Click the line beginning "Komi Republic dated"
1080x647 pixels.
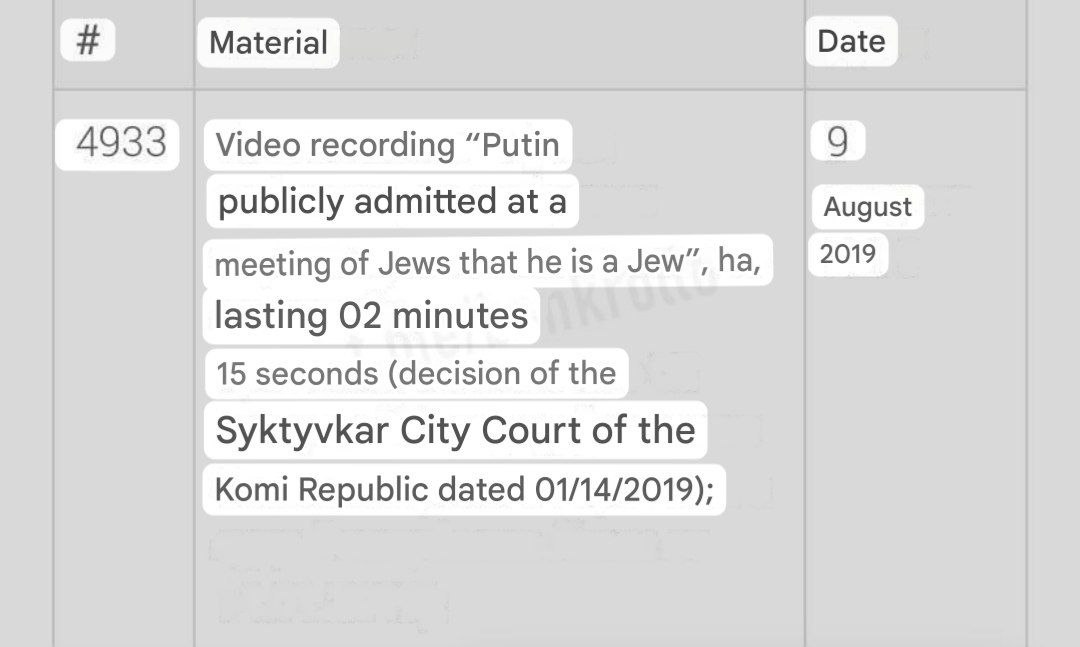(464, 490)
